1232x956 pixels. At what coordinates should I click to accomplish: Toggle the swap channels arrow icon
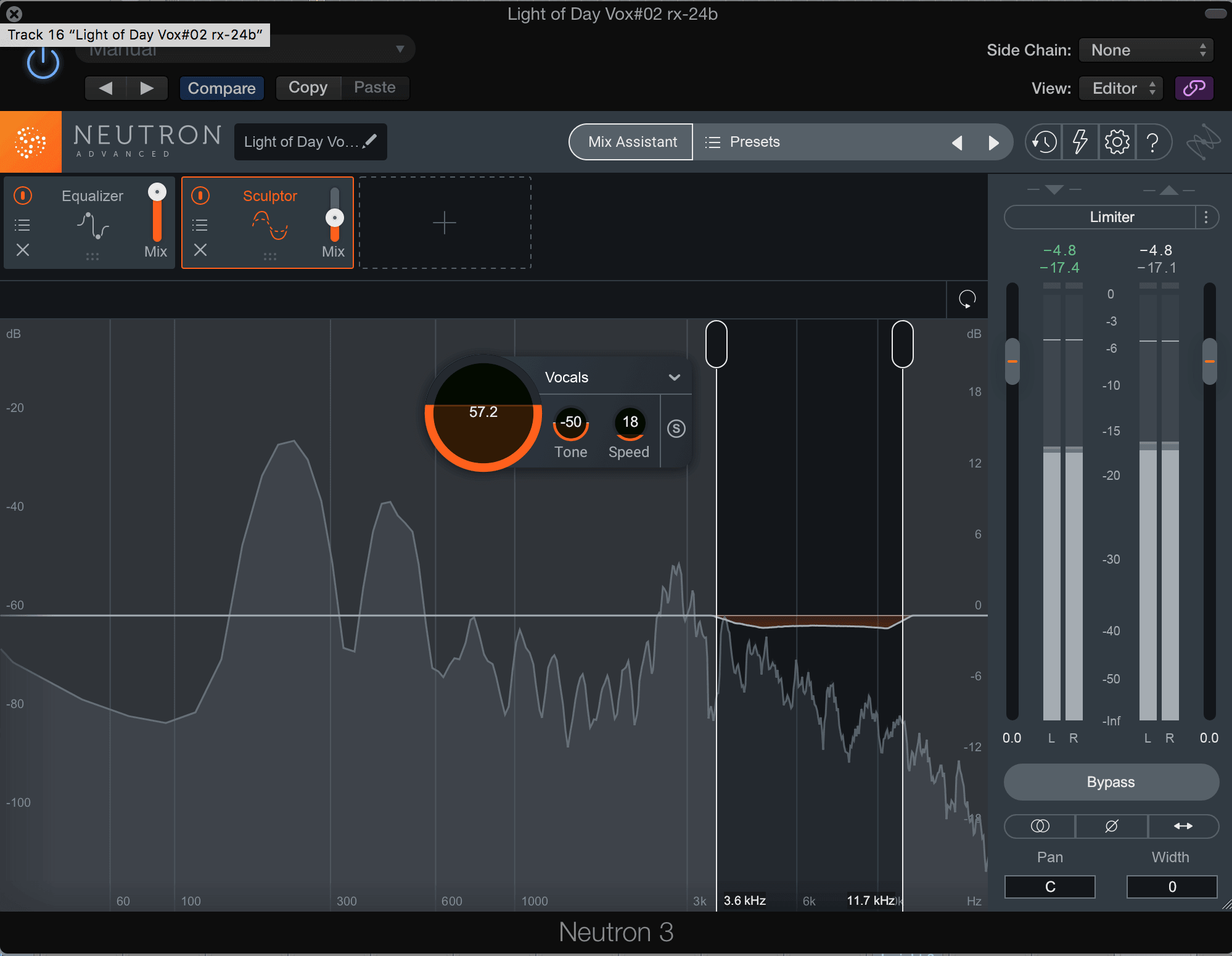click(1183, 826)
